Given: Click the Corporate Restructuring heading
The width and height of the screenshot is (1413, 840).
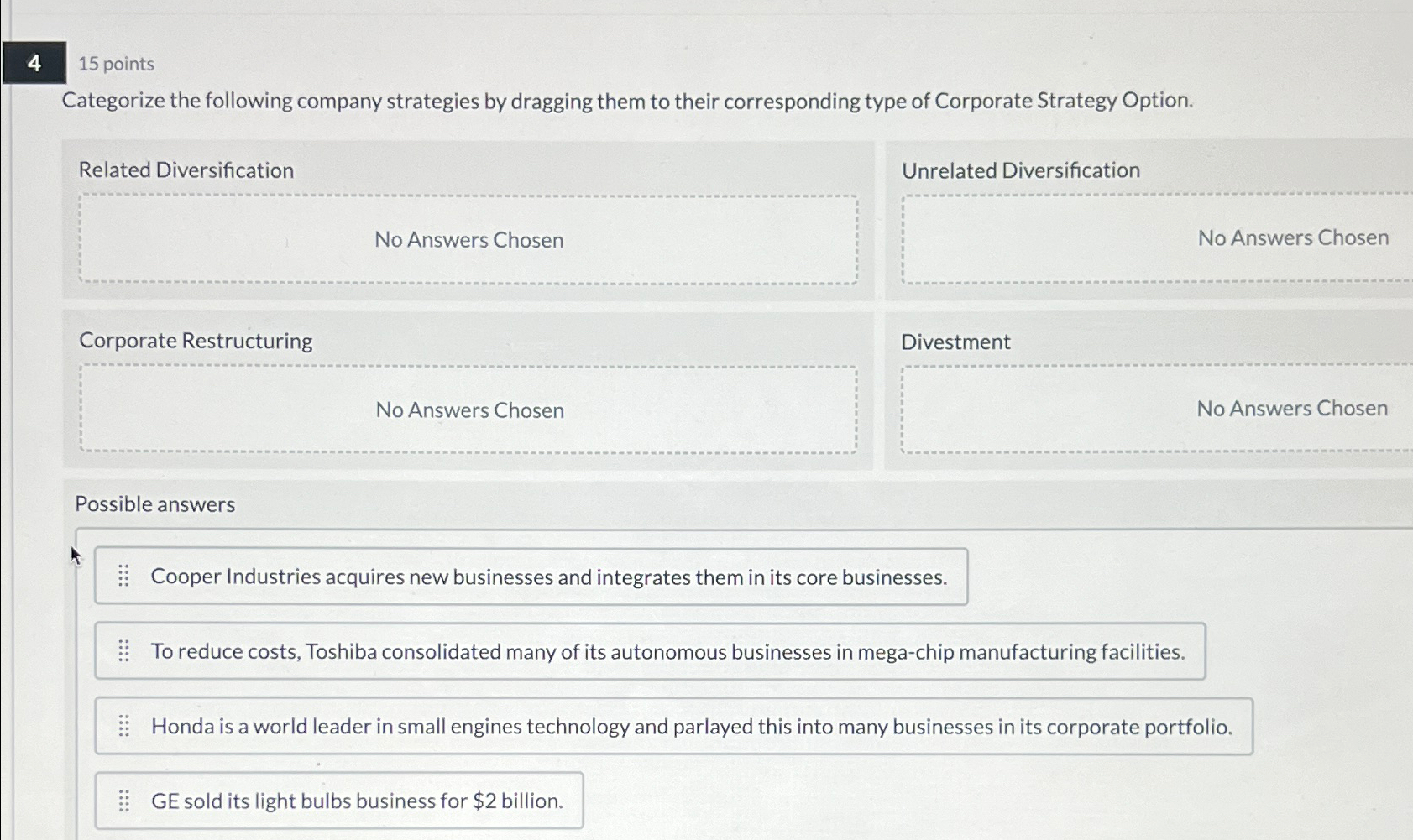Looking at the screenshot, I should pyautogui.click(x=196, y=341).
